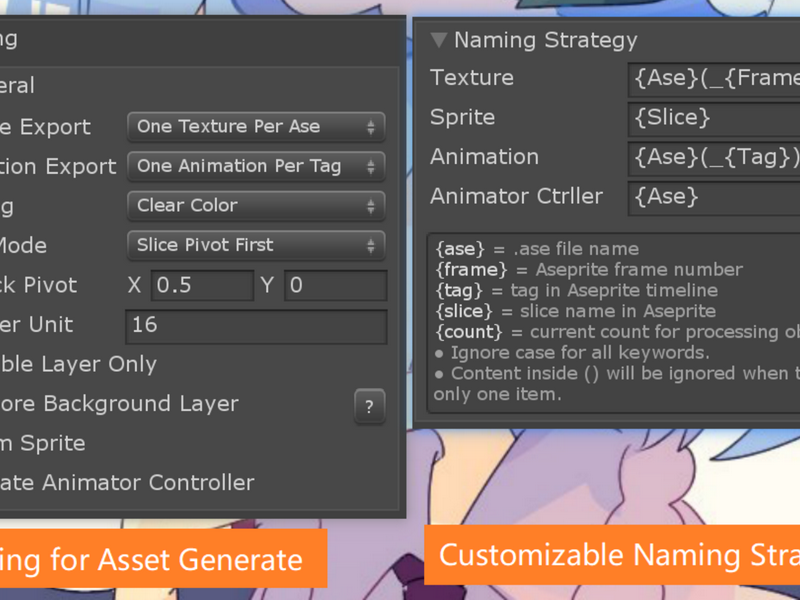Click the pivot X field showing 0.5
The image size is (800, 600).
[x=202, y=285]
